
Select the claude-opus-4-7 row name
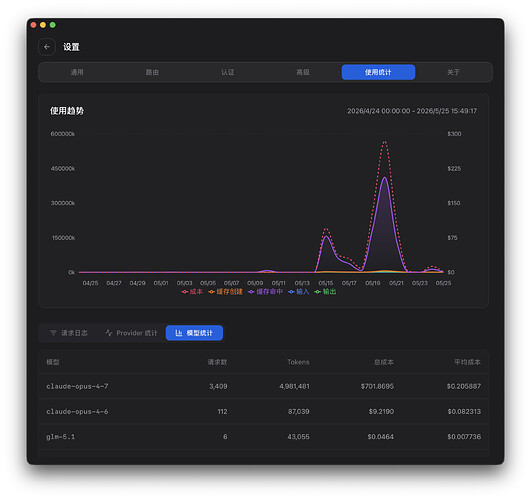pyautogui.click(x=77, y=386)
